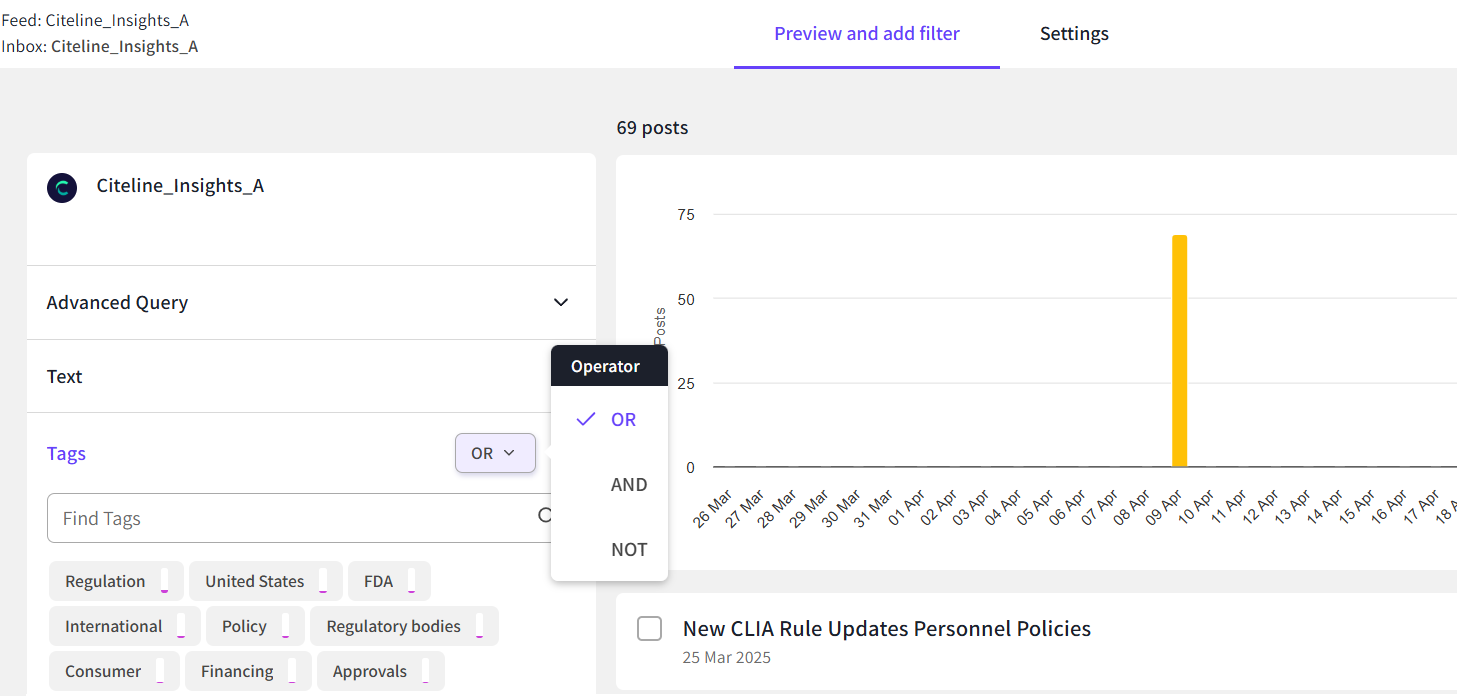Click the checkmark icon beside OR
This screenshot has width=1457, height=696.
coord(586,420)
